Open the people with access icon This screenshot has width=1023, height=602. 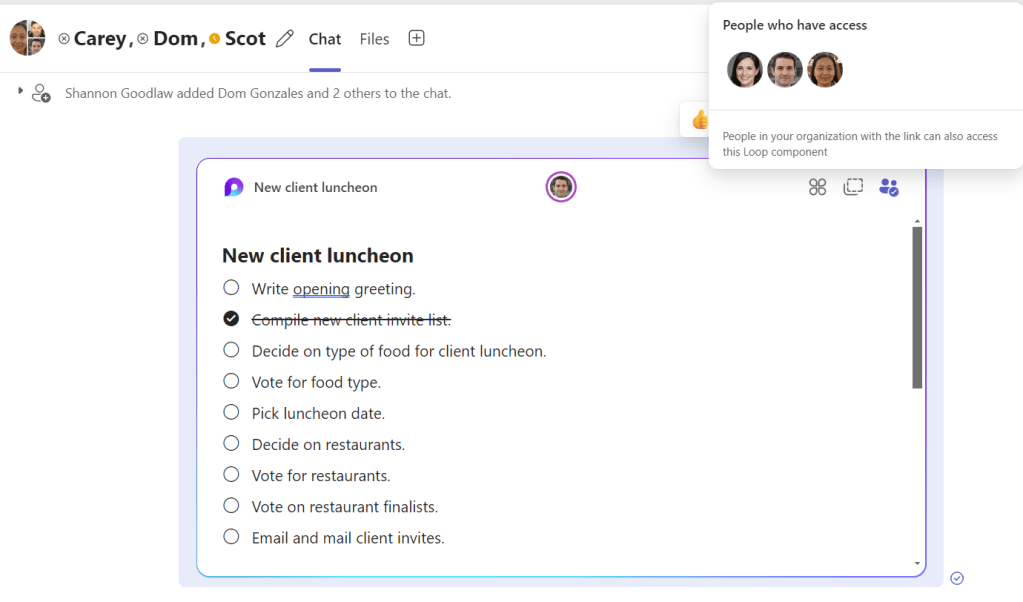click(x=889, y=187)
